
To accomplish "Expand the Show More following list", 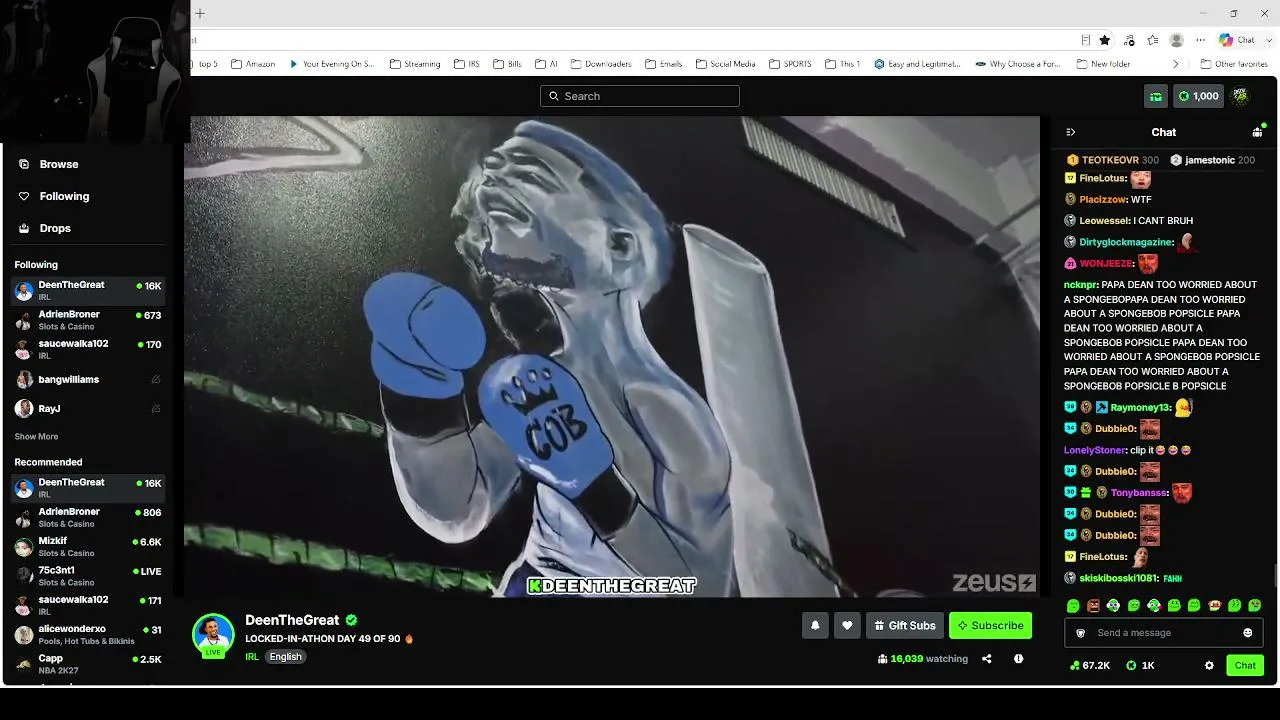I will coord(36,437).
